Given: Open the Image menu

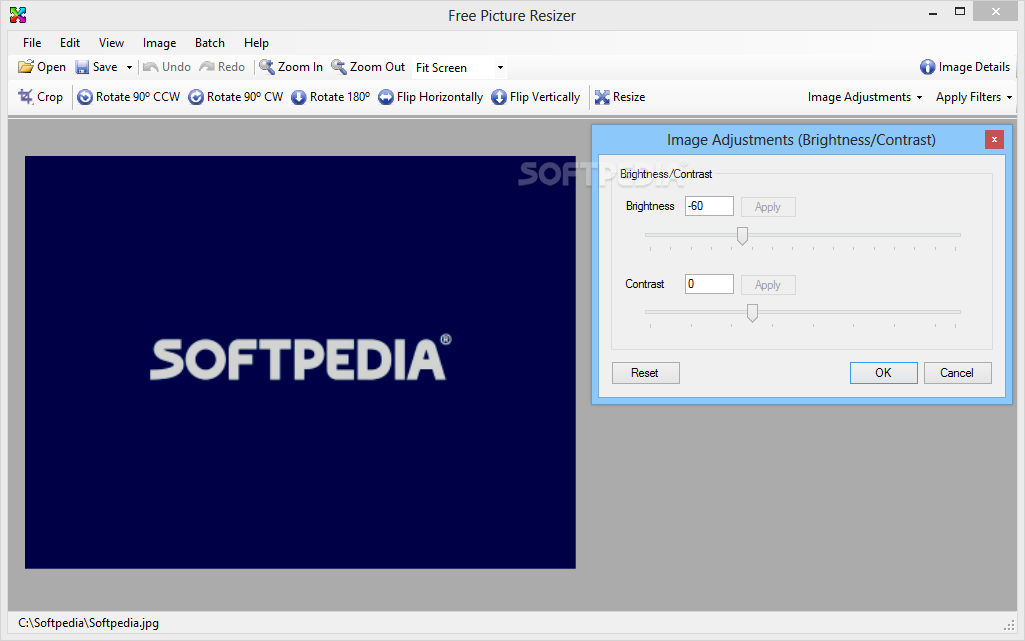Looking at the screenshot, I should [160, 42].
